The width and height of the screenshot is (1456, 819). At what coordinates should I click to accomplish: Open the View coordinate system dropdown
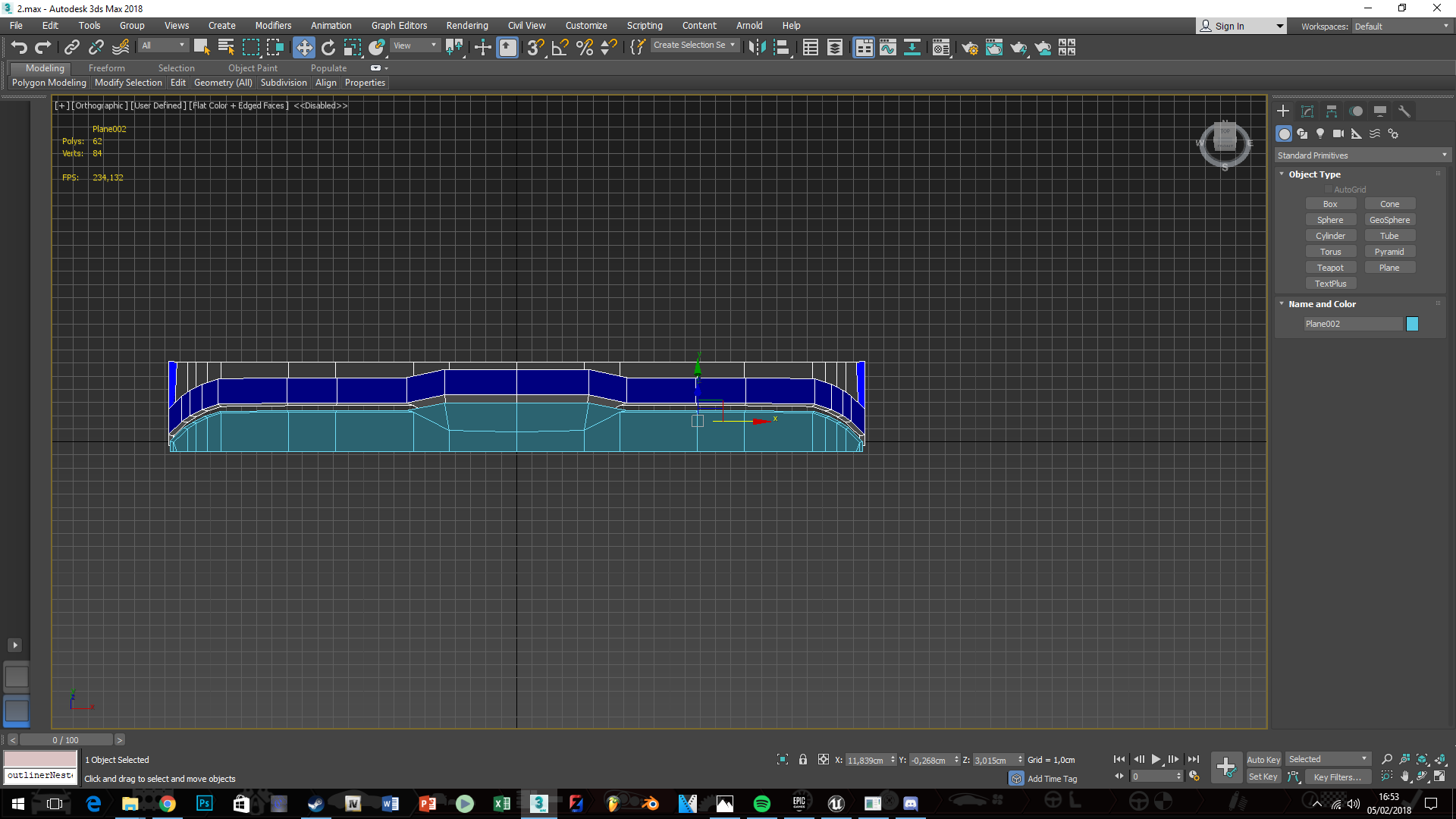(x=415, y=45)
